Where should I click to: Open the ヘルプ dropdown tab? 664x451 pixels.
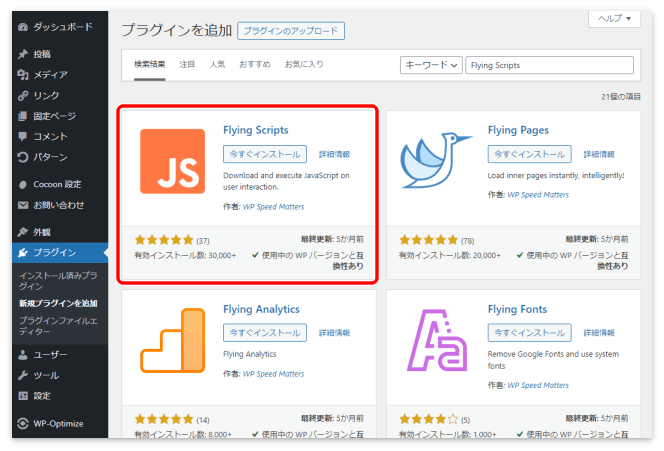pyautogui.click(x=614, y=19)
